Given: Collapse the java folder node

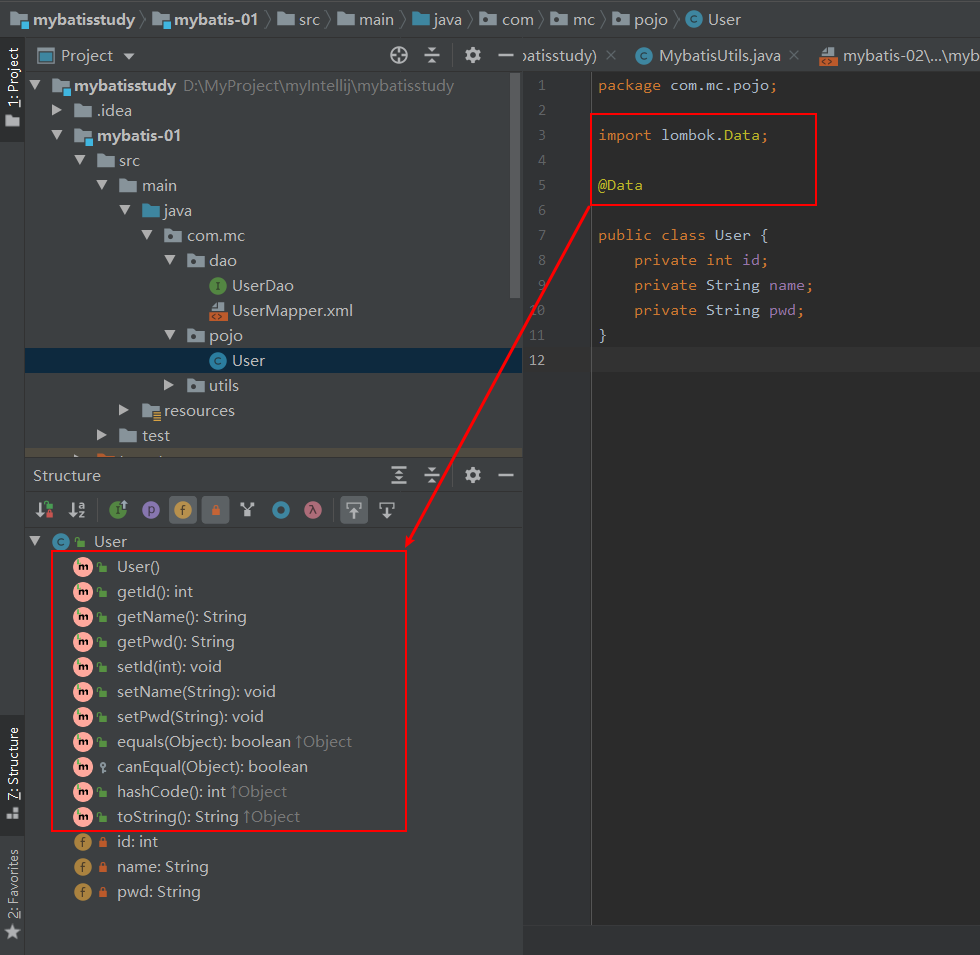Looking at the screenshot, I should coord(124,210).
